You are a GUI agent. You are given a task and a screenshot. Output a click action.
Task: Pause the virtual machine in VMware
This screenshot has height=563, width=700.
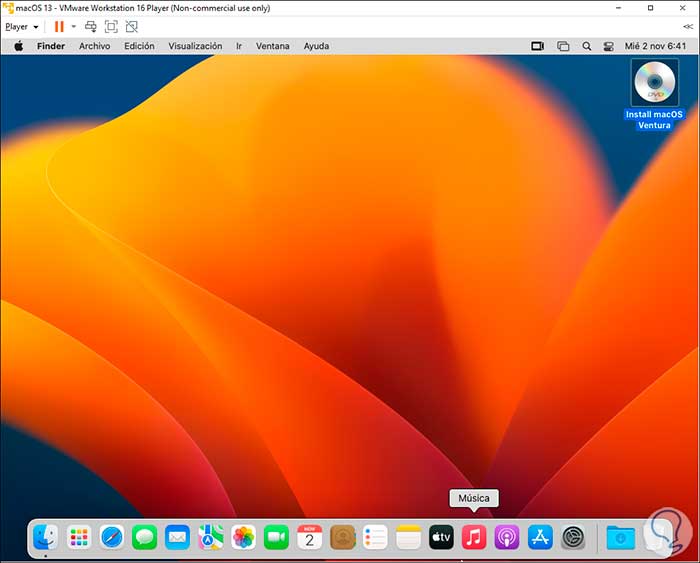pos(59,27)
